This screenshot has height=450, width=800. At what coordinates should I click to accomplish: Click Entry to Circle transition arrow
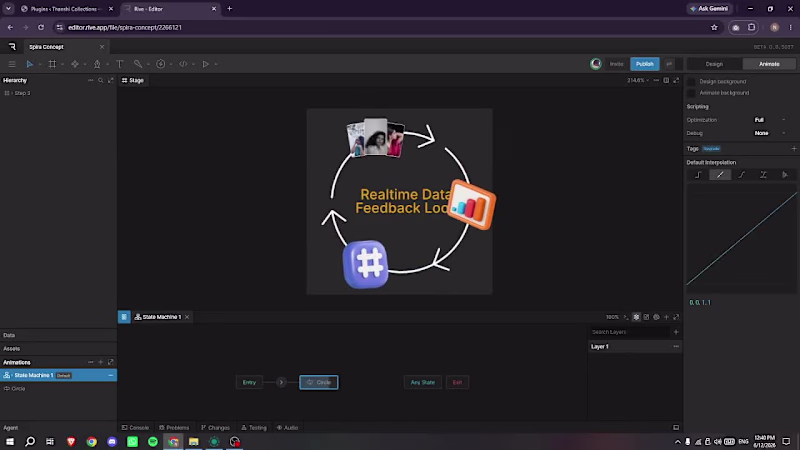pyautogui.click(x=281, y=383)
